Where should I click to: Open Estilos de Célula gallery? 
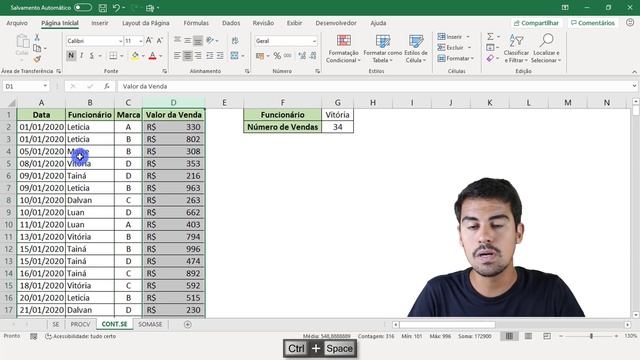click(416, 49)
